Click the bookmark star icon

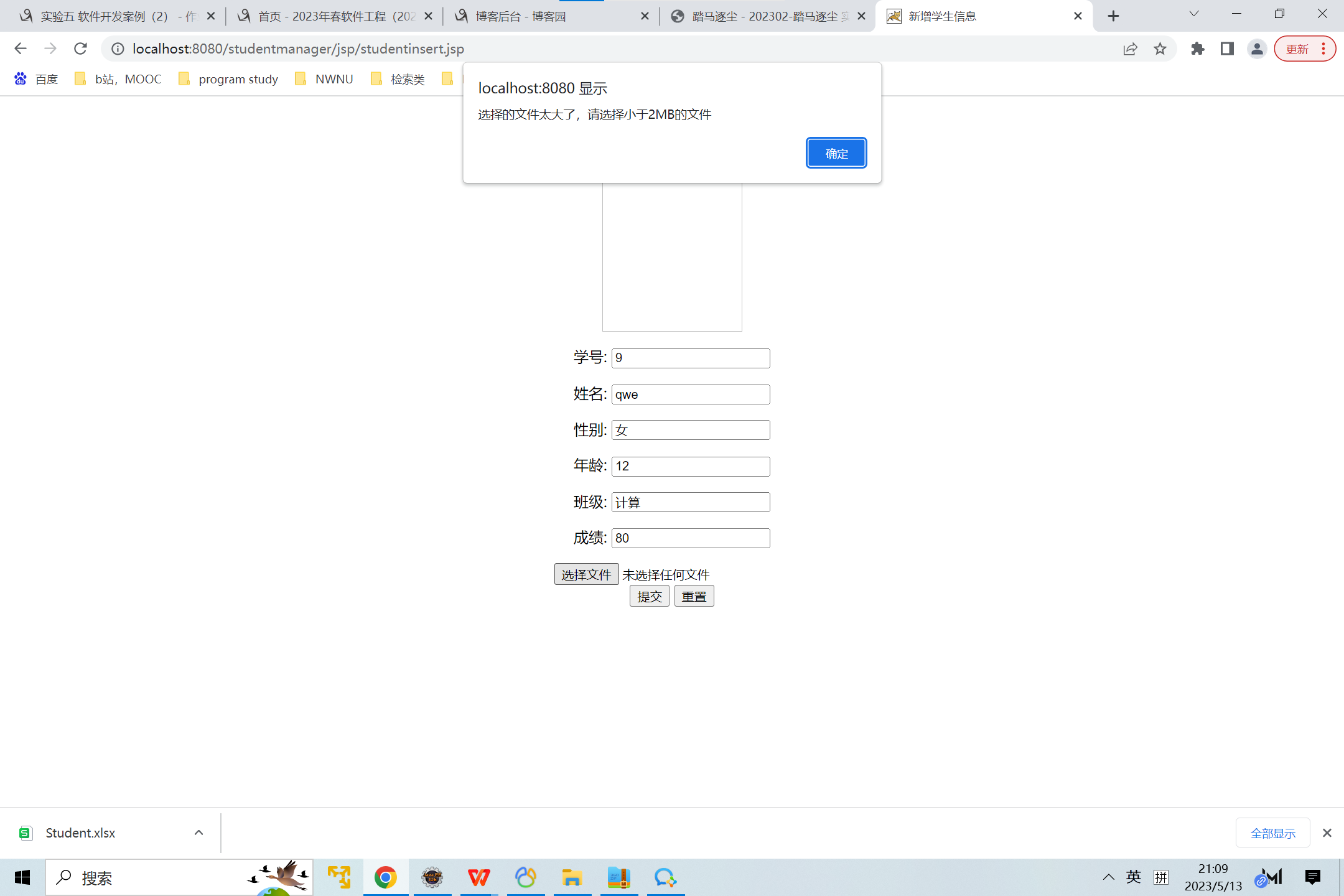point(1160,49)
